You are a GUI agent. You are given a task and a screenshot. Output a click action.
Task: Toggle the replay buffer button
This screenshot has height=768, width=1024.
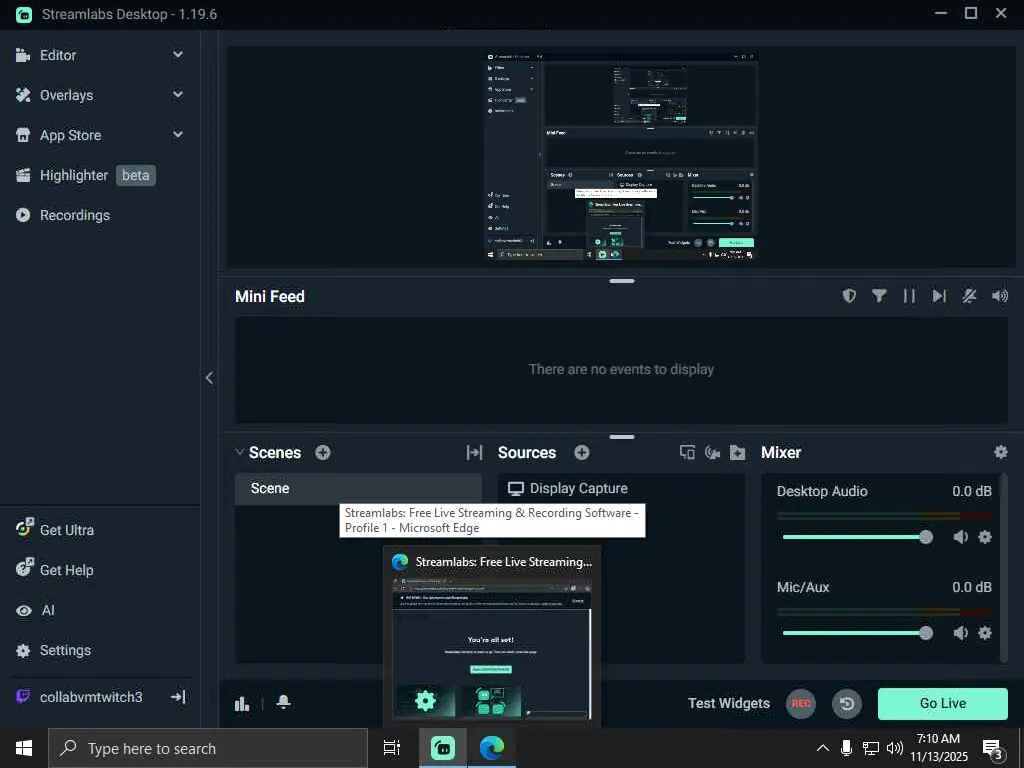coord(846,703)
